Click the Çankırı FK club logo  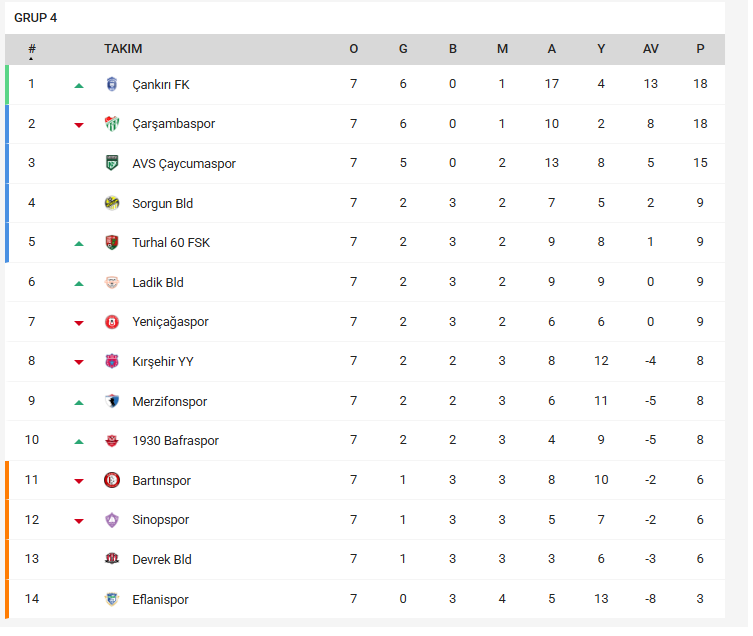coord(112,85)
